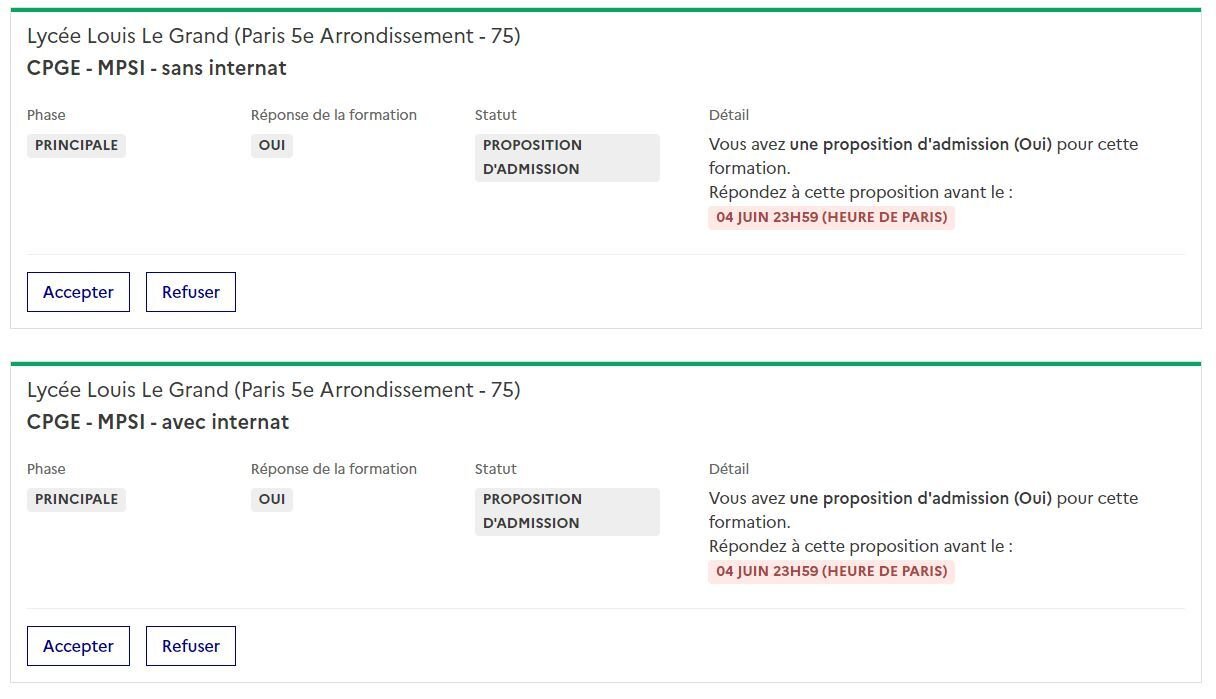Image resolution: width=1216 pixels, height=699 pixels.
Task: Click the OUI badge for the avec internat formation
Action: 272,499
